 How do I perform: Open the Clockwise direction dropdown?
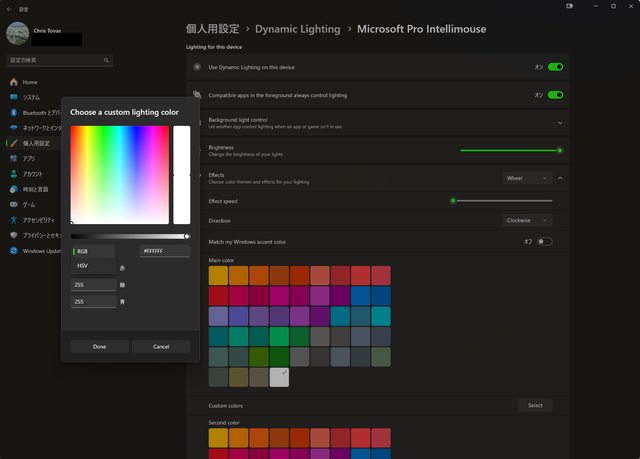click(x=527, y=220)
